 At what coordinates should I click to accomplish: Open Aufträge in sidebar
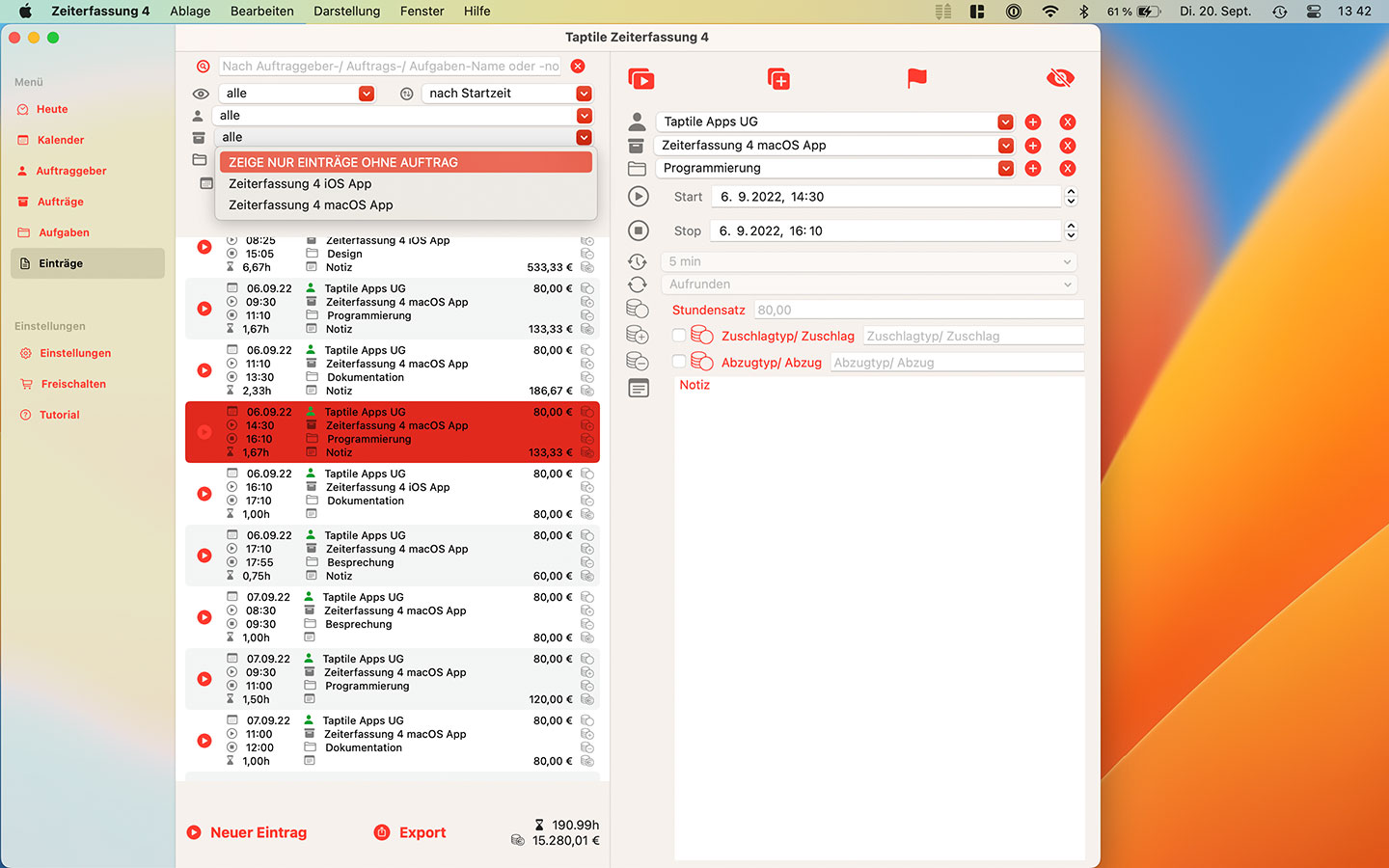(x=88, y=202)
